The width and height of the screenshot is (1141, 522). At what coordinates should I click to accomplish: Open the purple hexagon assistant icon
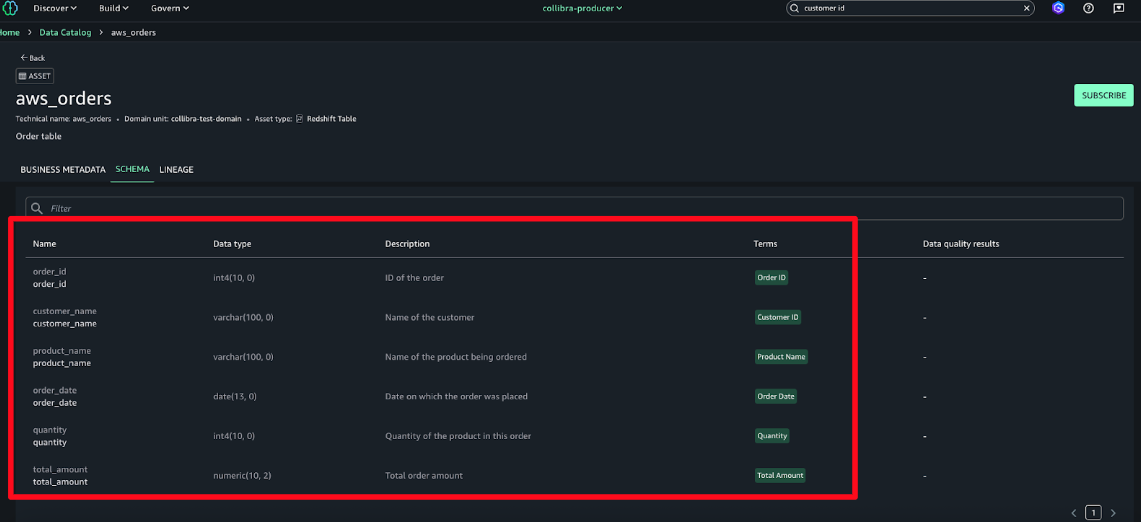1058,8
